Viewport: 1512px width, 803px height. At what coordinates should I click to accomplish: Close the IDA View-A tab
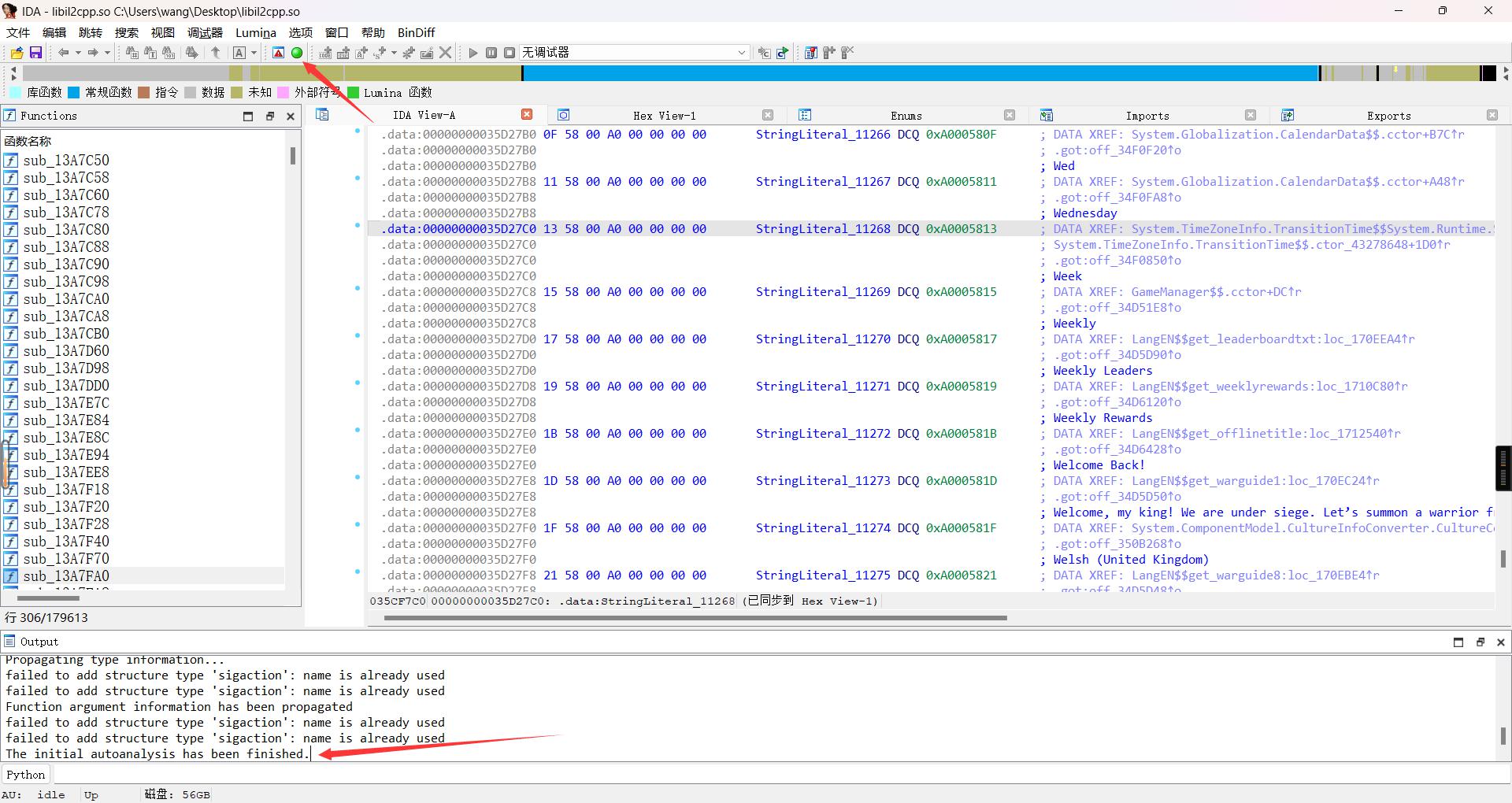point(528,115)
